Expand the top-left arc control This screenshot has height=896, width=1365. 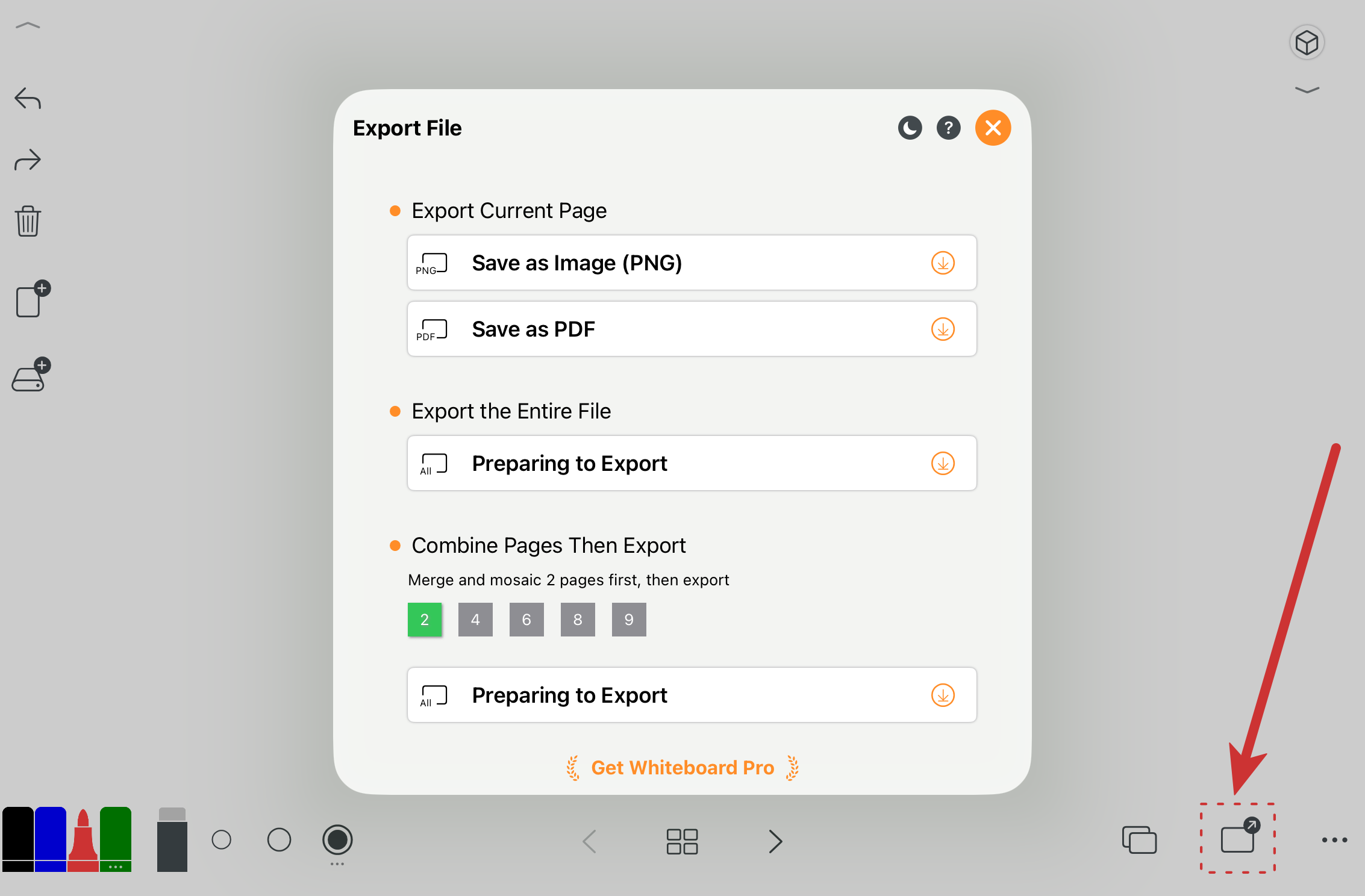coord(28,25)
